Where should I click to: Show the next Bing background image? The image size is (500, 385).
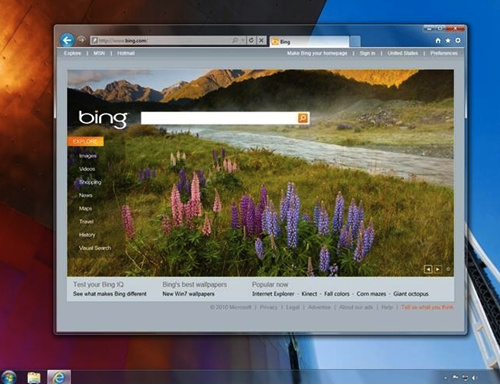438,269
